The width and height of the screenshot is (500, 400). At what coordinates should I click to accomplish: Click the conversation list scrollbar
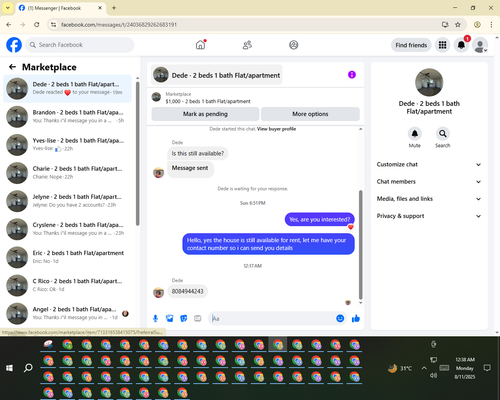coord(138,153)
